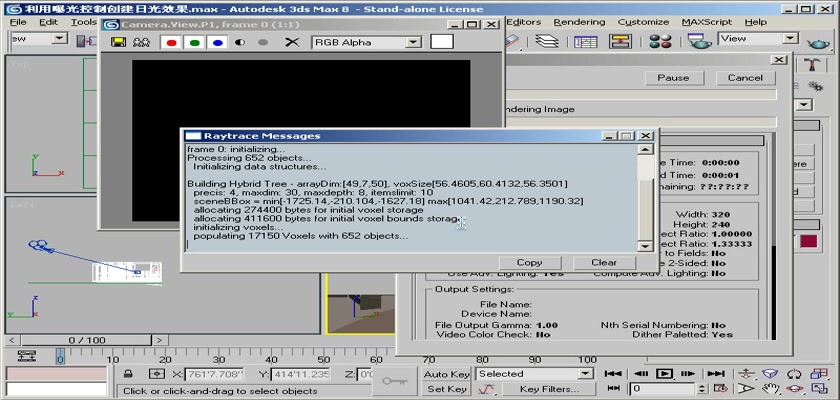Click the Set Keys large key button
The width and height of the screenshot is (840, 400).
tap(395, 381)
